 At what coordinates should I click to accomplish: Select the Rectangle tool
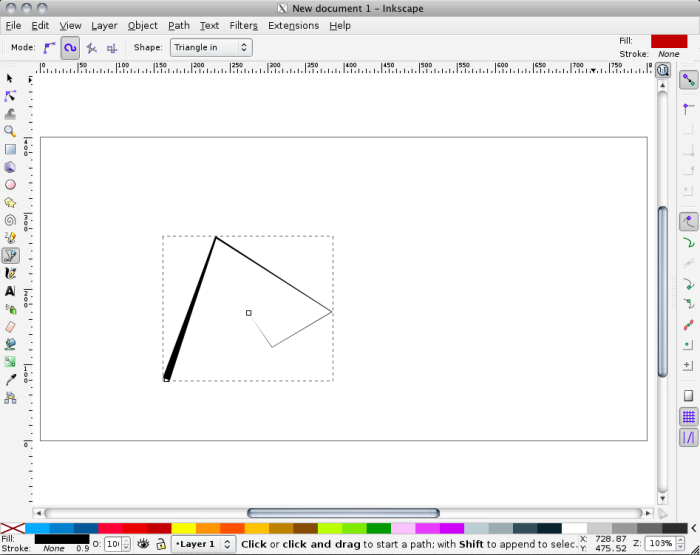tap(10, 149)
